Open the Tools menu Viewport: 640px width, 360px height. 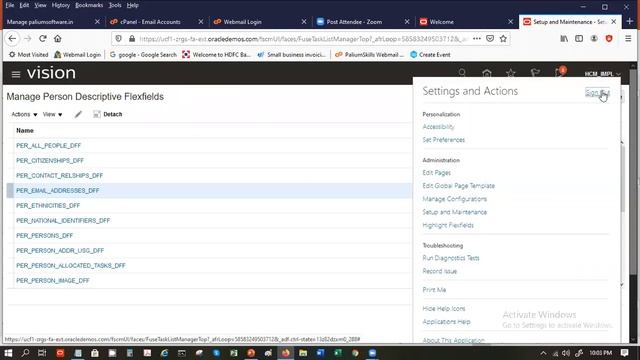[x=115, y=5]
